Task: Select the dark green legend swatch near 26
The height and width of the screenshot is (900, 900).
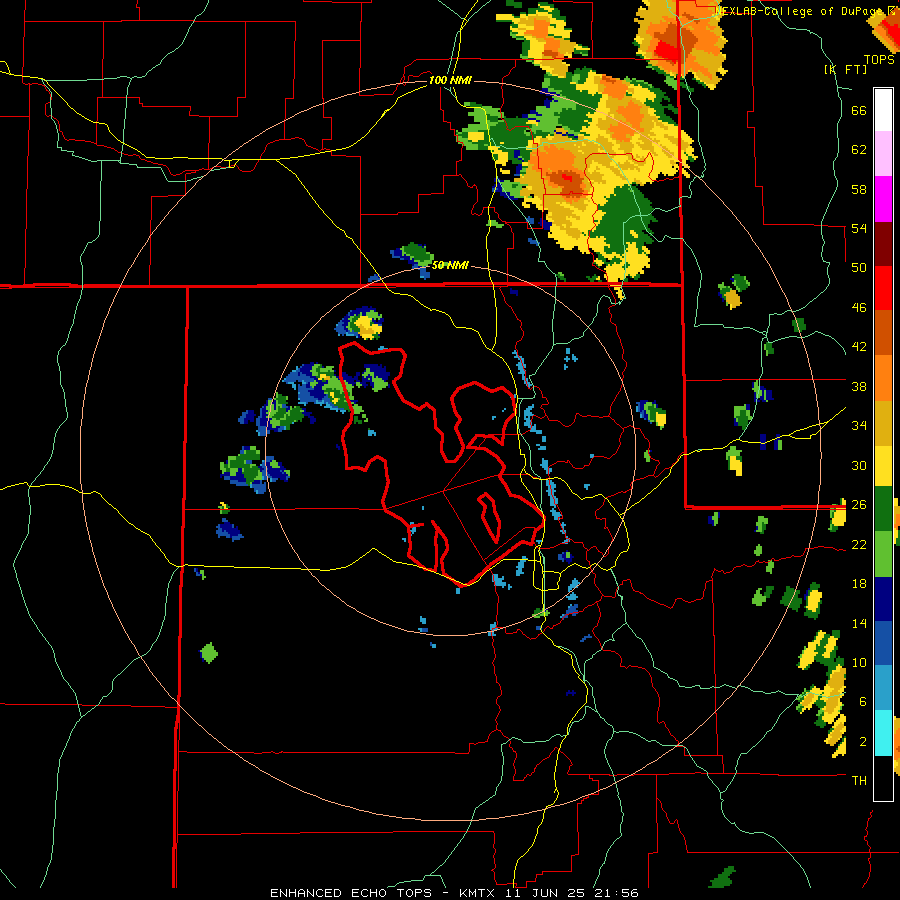Action: (883, 509)
